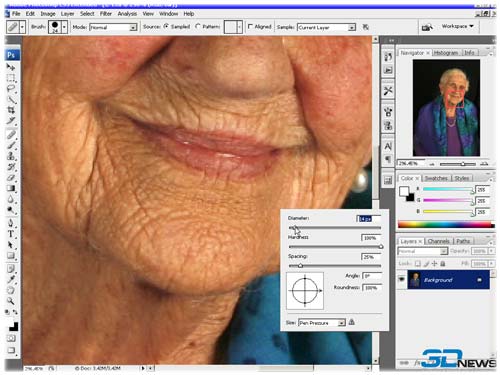Open the Filter menu

106,14
